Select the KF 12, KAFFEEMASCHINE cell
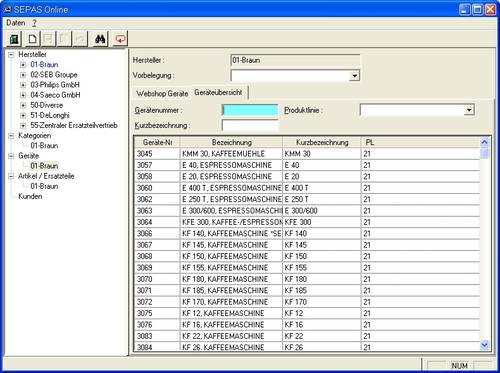500x373 pixels. [231, 313]
